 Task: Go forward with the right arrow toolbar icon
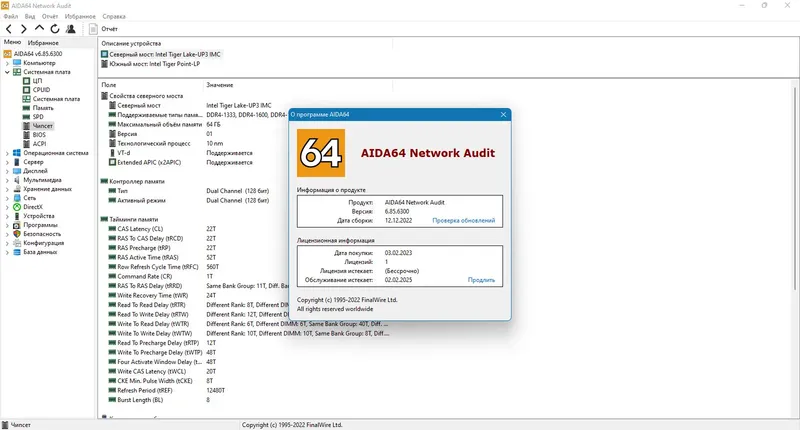click(23, 29)
